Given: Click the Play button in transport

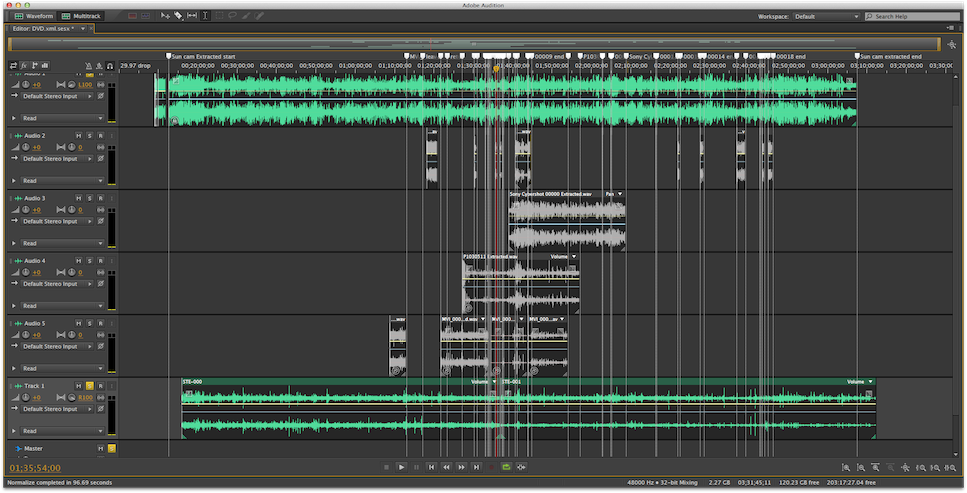Looking at the screenshot, I should point(401,467).
